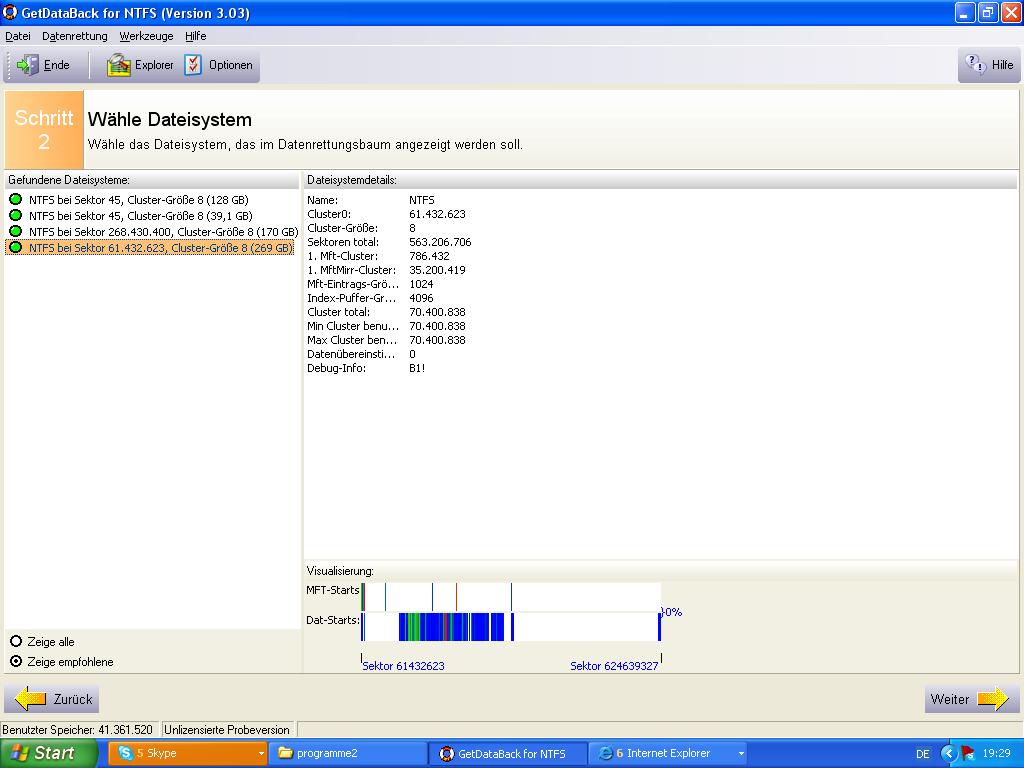Click the Sektor 624639327 label
The width and height of the screenshot is (1024, 768).
(614, 666)
